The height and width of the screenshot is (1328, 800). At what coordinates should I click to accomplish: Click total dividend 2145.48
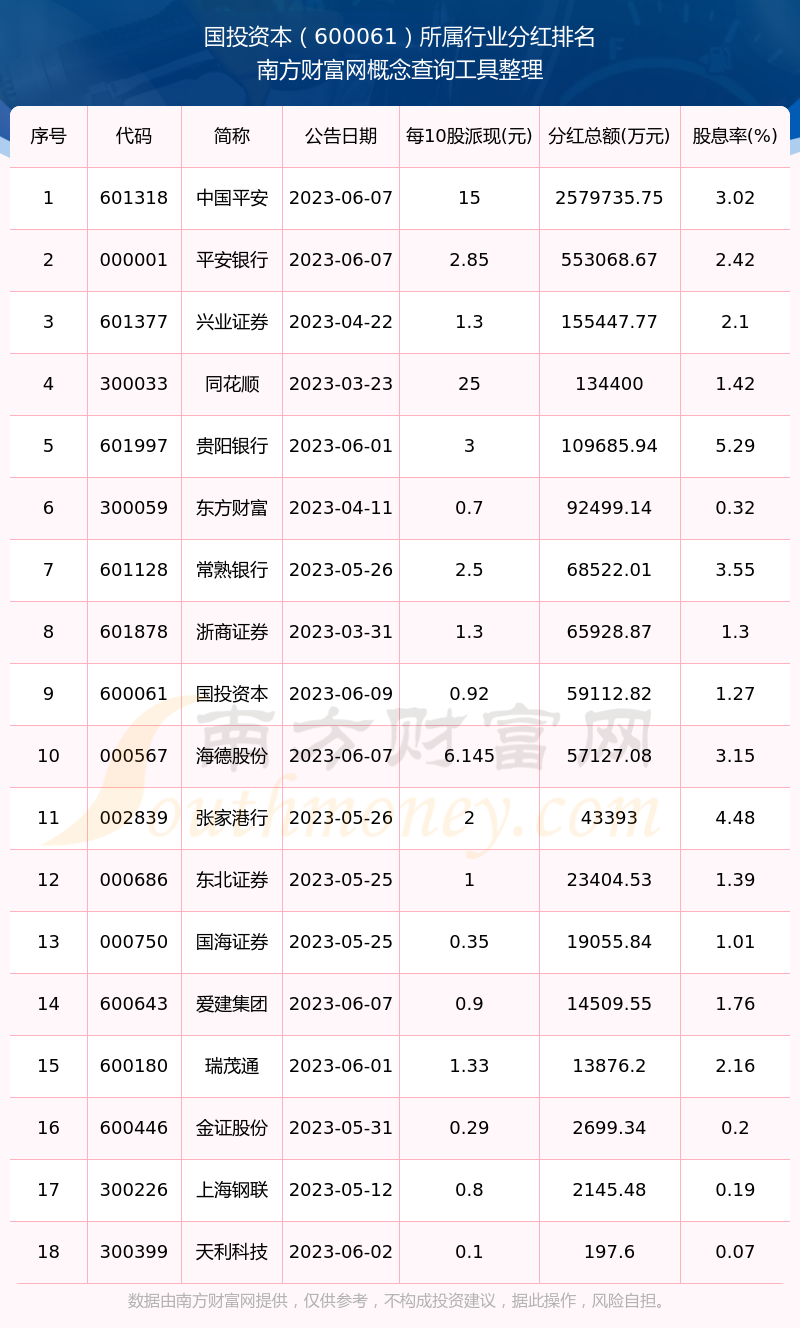click(x=609, y=1190)
